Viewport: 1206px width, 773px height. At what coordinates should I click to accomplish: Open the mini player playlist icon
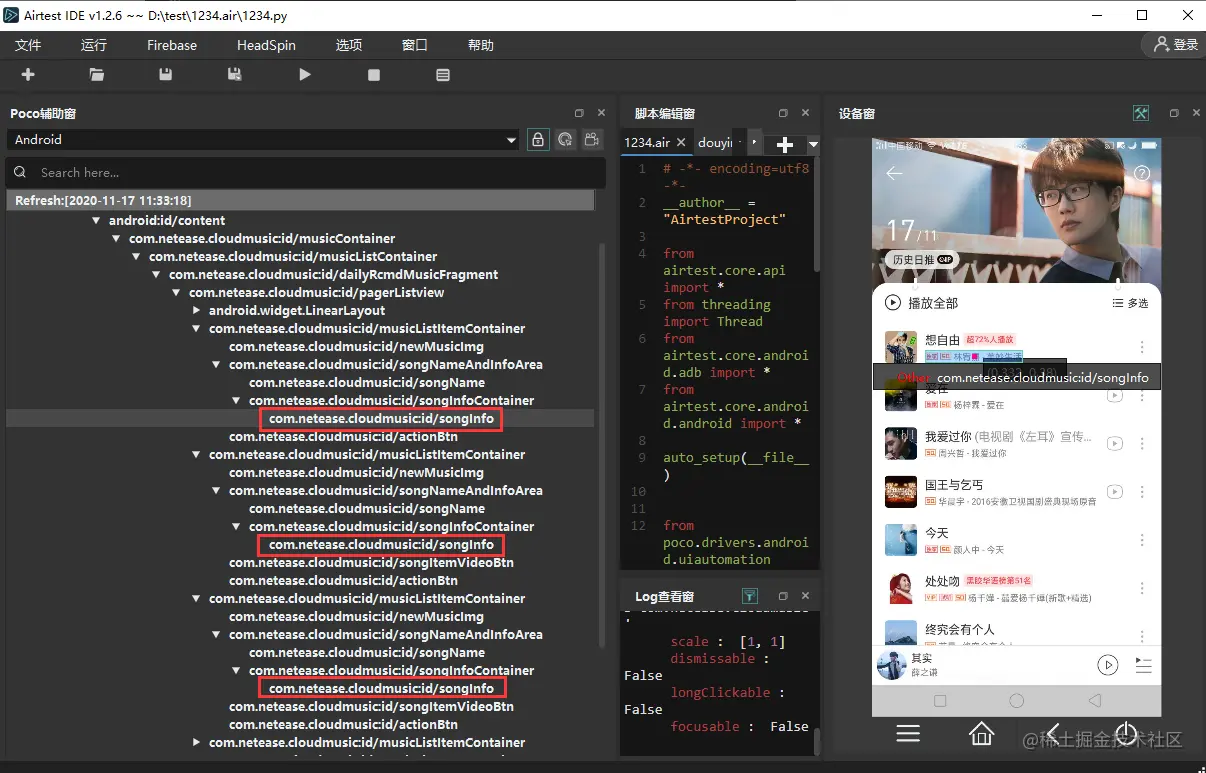click(1144, 665)
